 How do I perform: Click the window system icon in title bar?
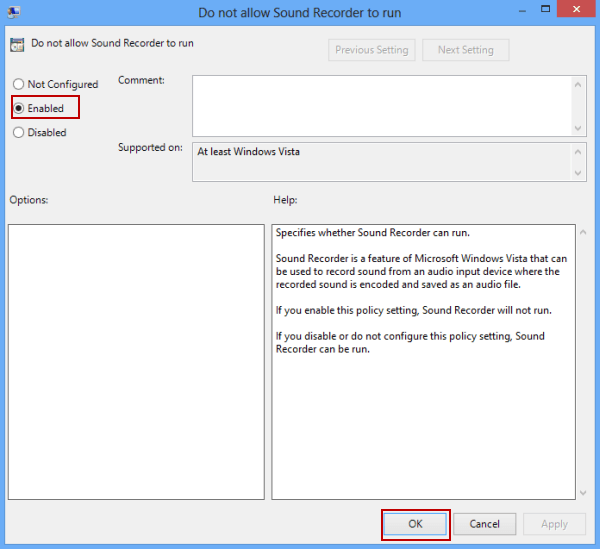14,12
